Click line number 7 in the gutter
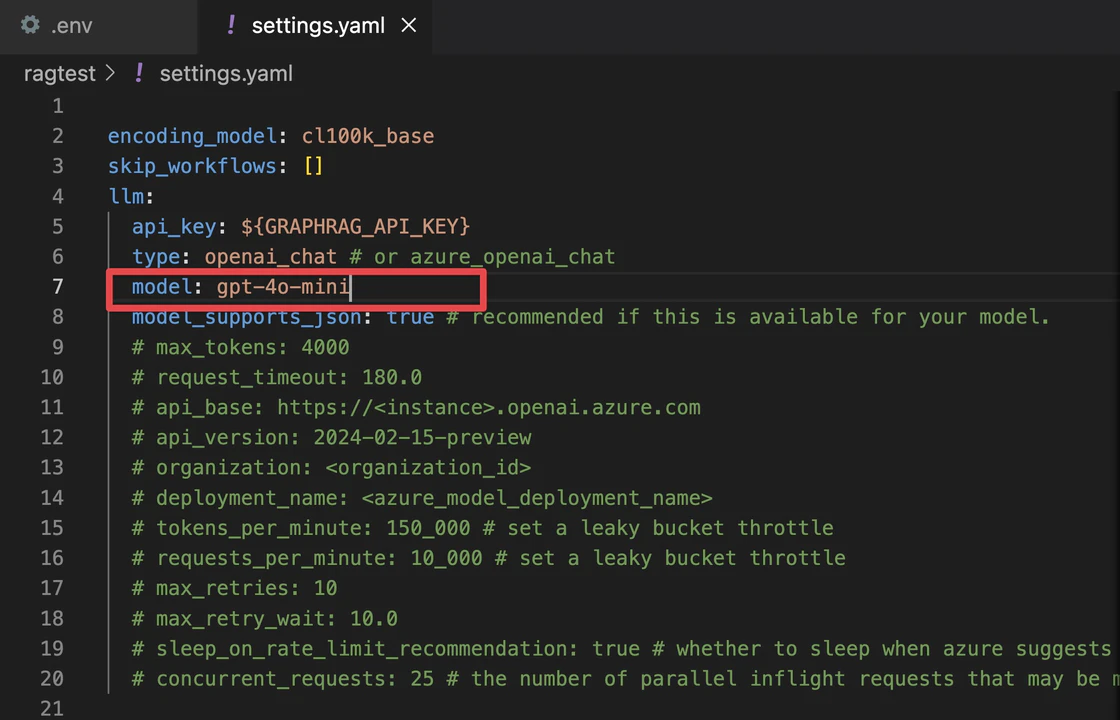This screenshot has width=1120, height=720. (x=57, y=286)
